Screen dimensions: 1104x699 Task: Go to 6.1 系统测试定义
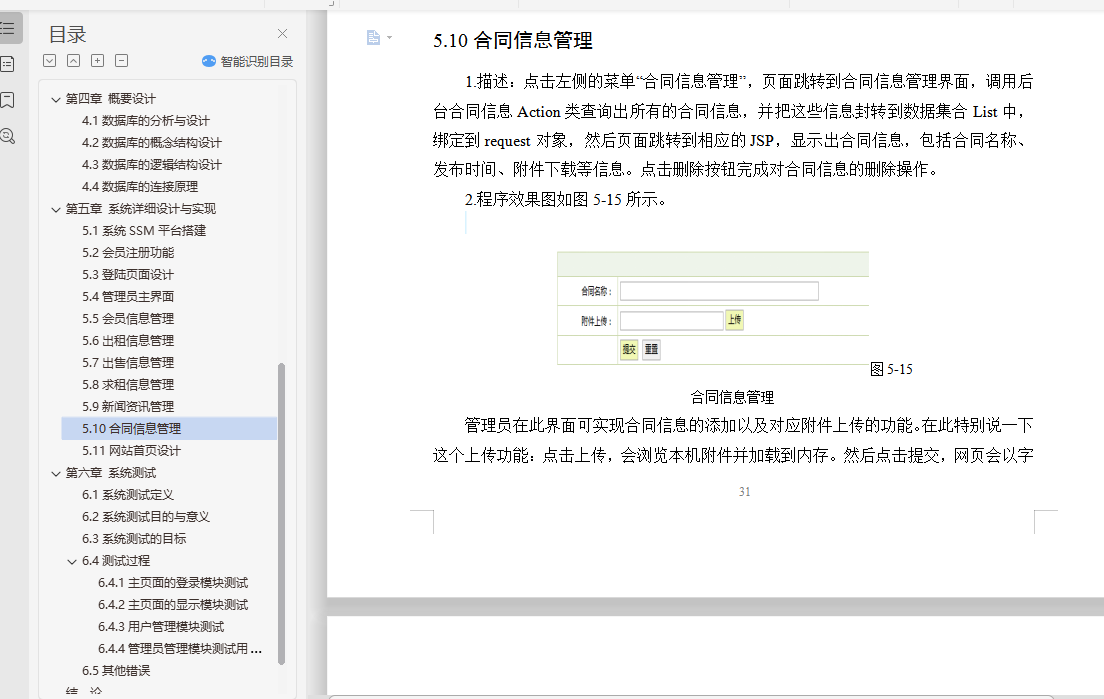tap(127, 495)
